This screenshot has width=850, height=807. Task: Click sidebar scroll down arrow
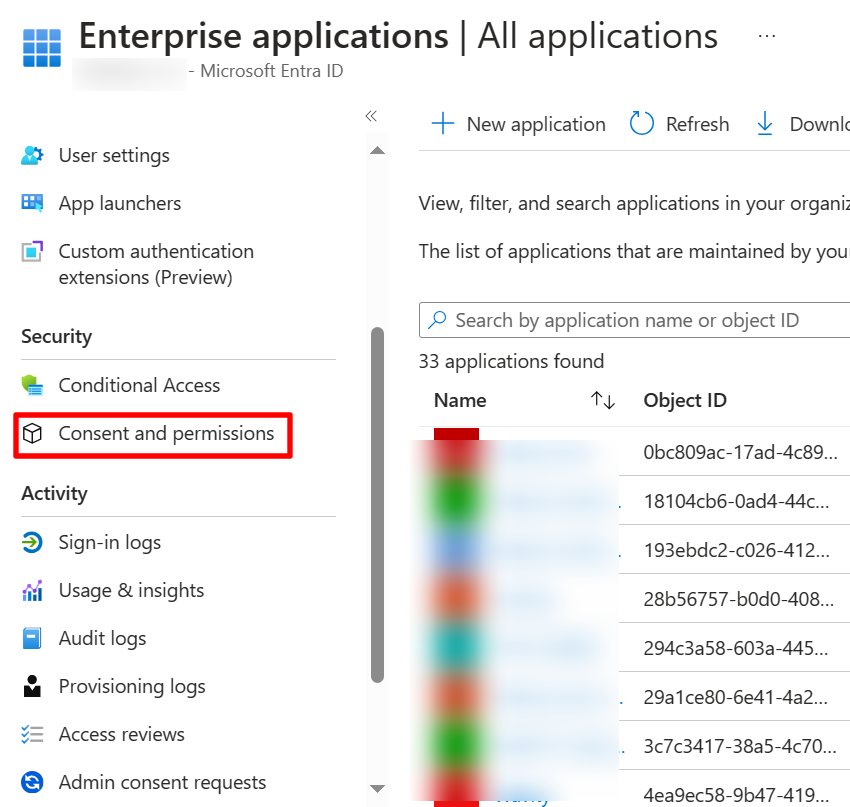pyautogui.click(x=377, y=788)
